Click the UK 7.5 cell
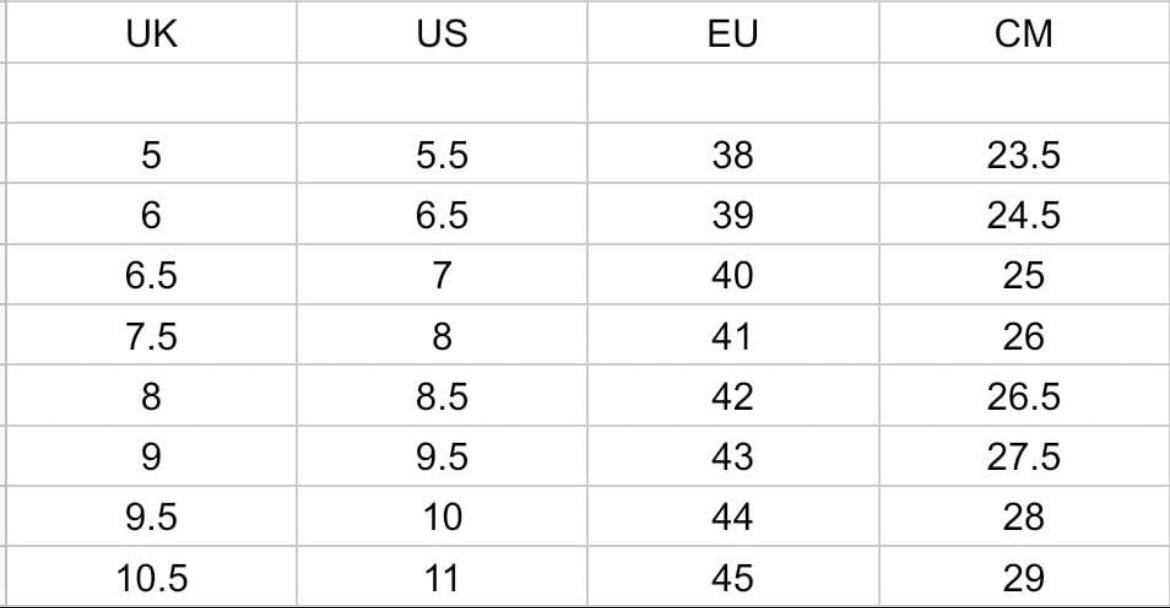This screenshot has height=608, width=1170. pos(152,337)
